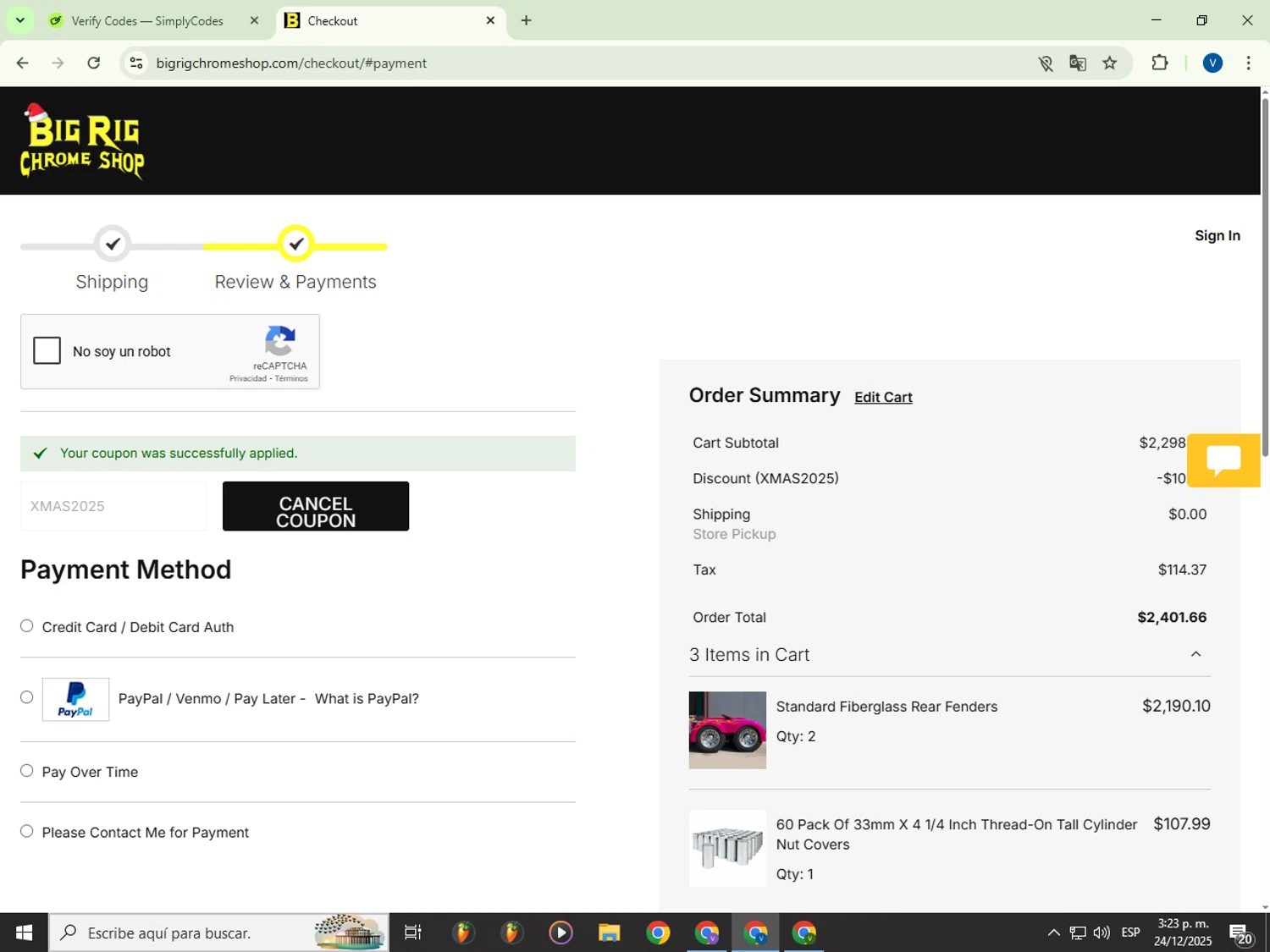Screen dimensions: 1270x952
Task: Open the notification center icon
Action: point(1241,933)
